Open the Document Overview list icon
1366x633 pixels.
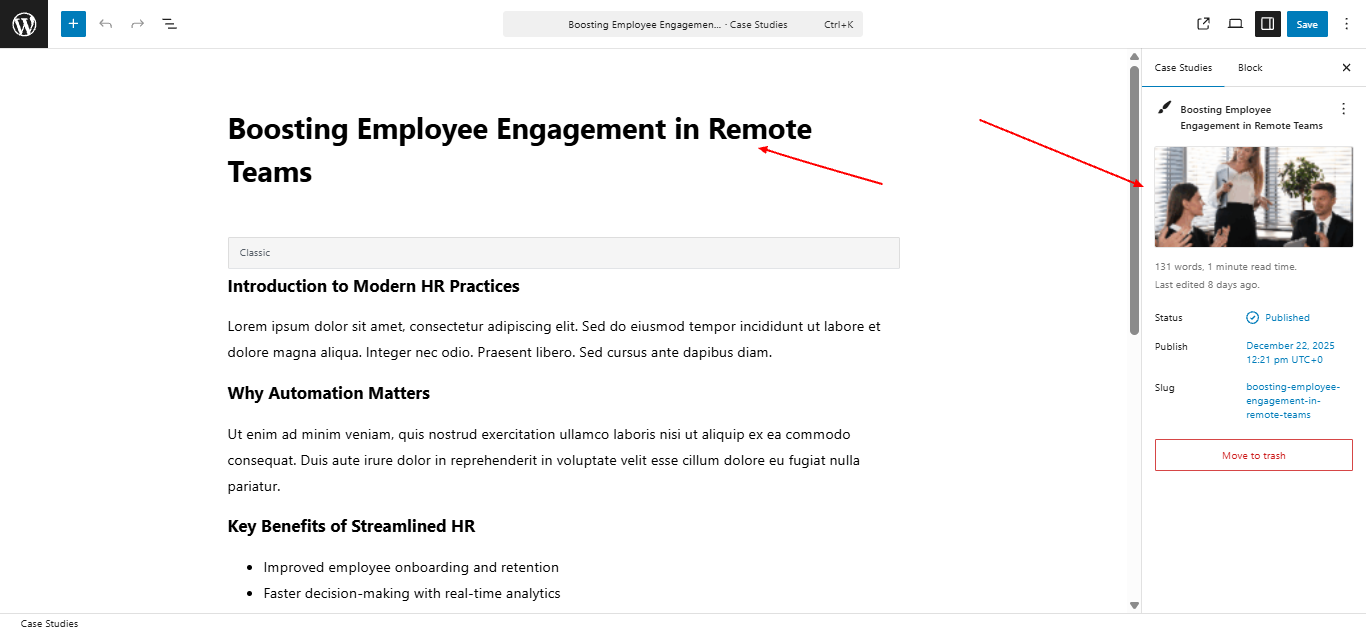tap(170, 24)
